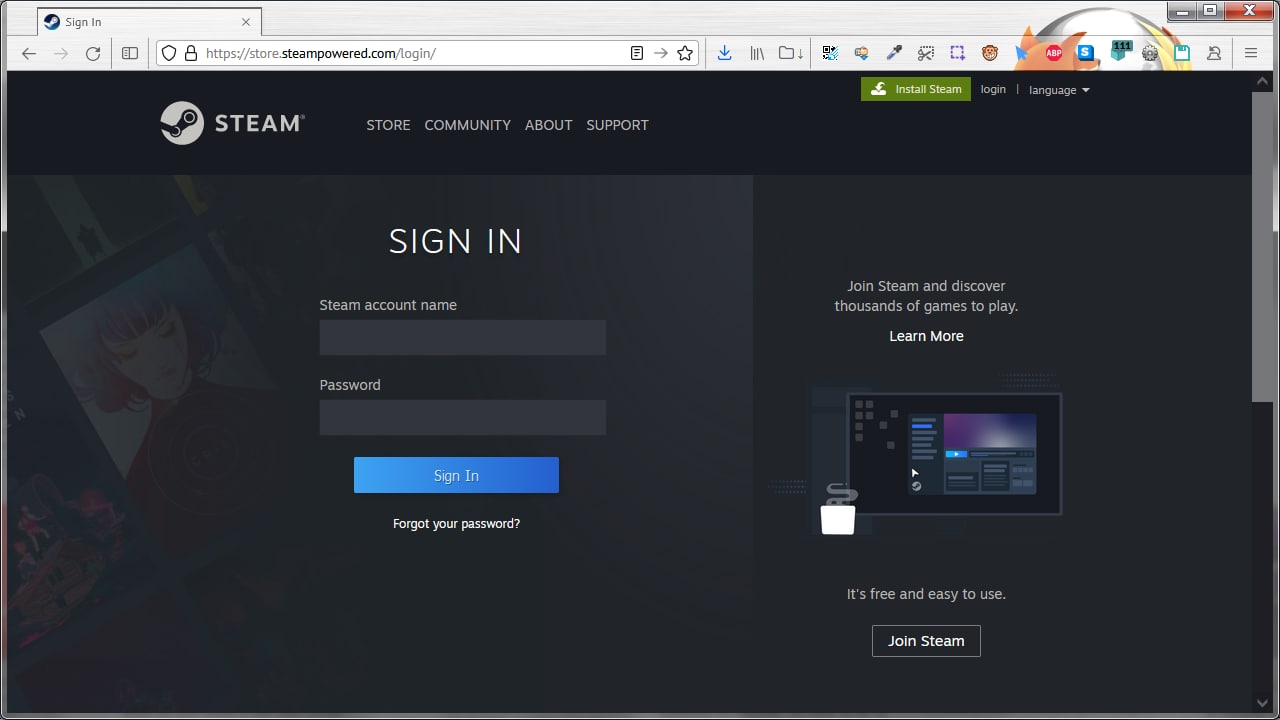Toggle the browser sidebar icon
Screen dimensions: 1280x720
[130, 53]
